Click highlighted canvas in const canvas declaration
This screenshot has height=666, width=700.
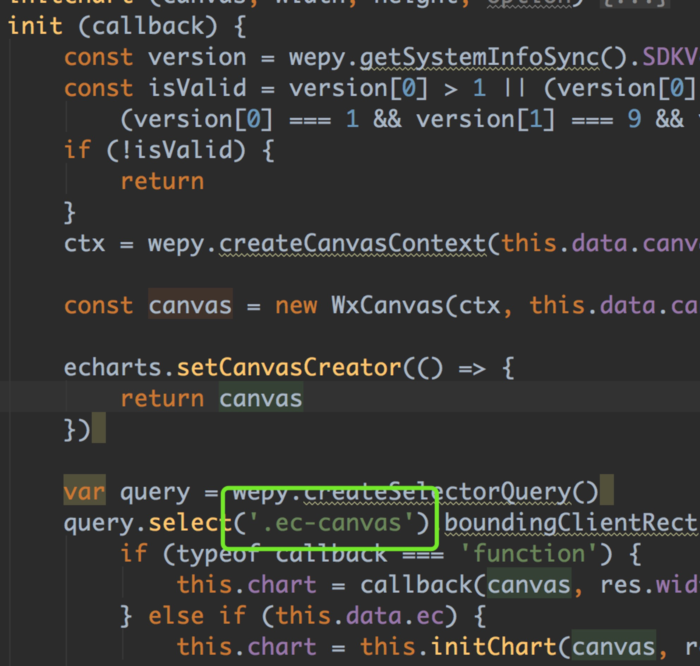190,306
